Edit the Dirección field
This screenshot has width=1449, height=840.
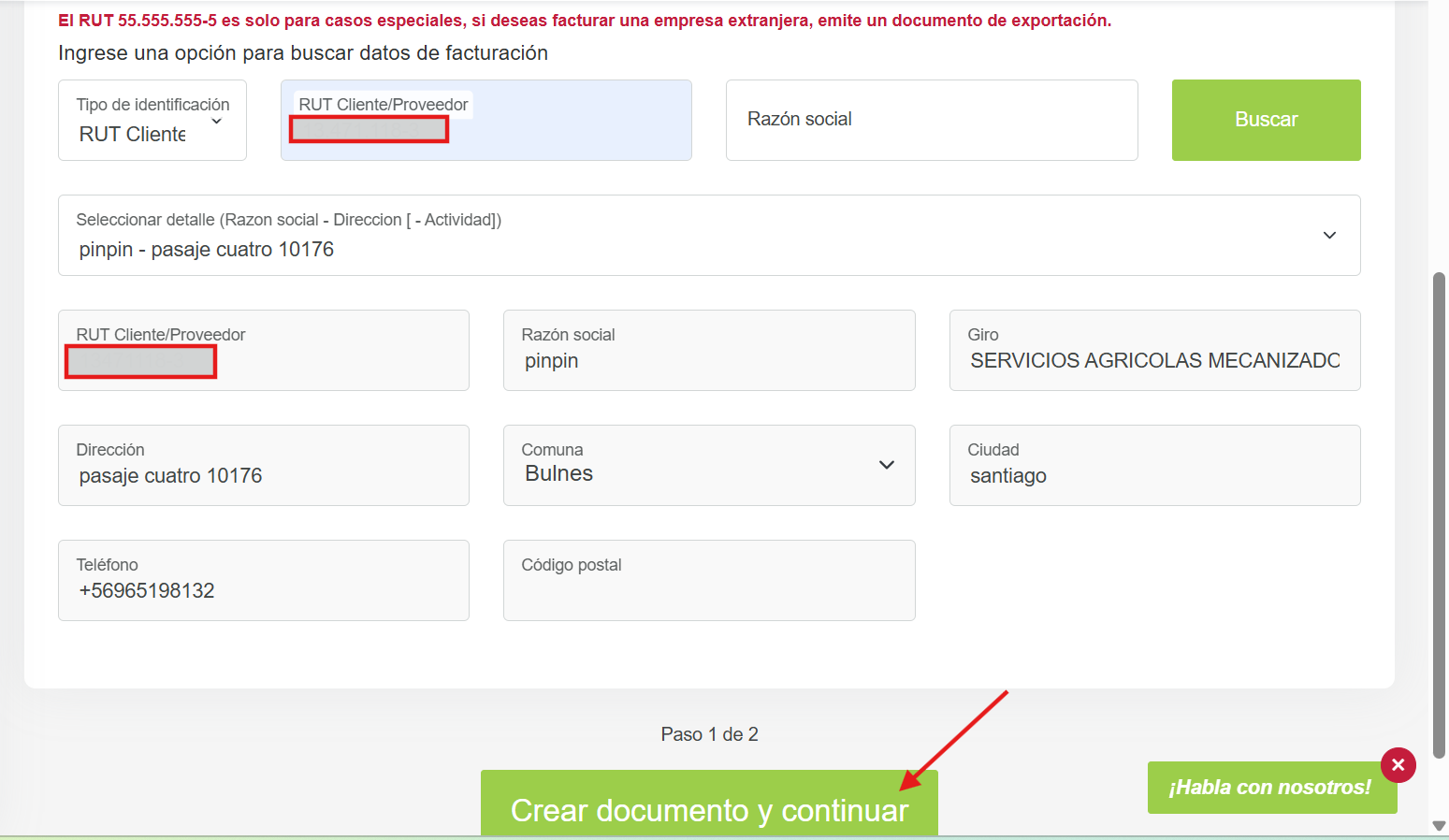[263, 467]
